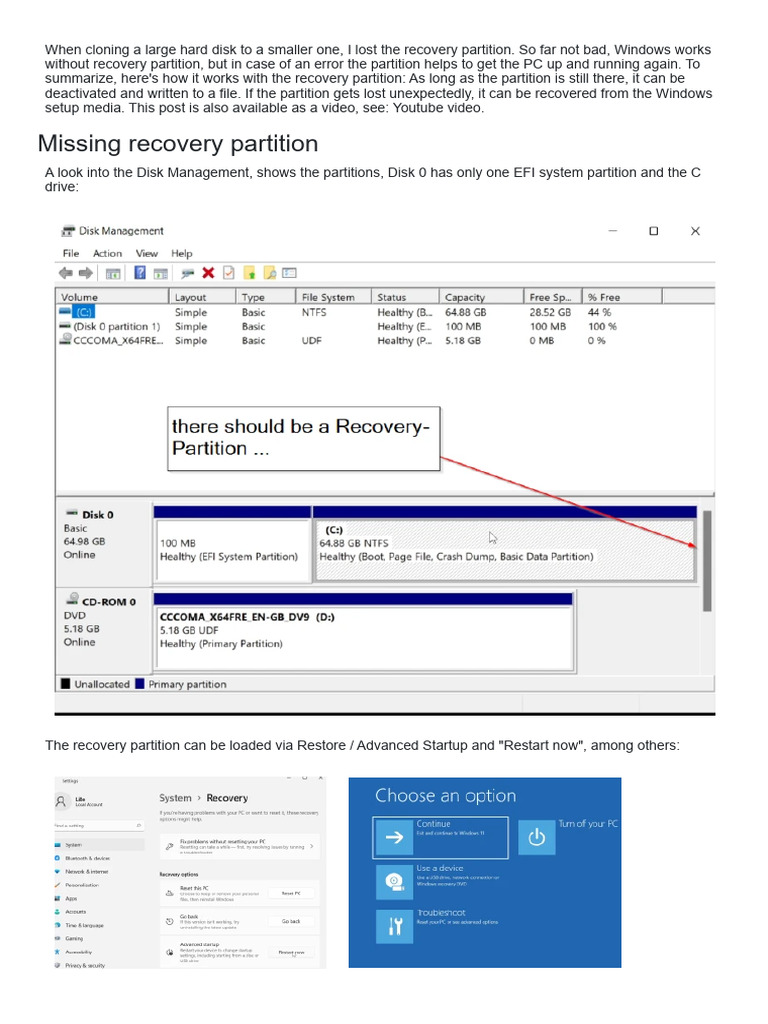Click the Restart now button
The height and width of the screenshot is (1024, 768).
click(x=291, y=952)
